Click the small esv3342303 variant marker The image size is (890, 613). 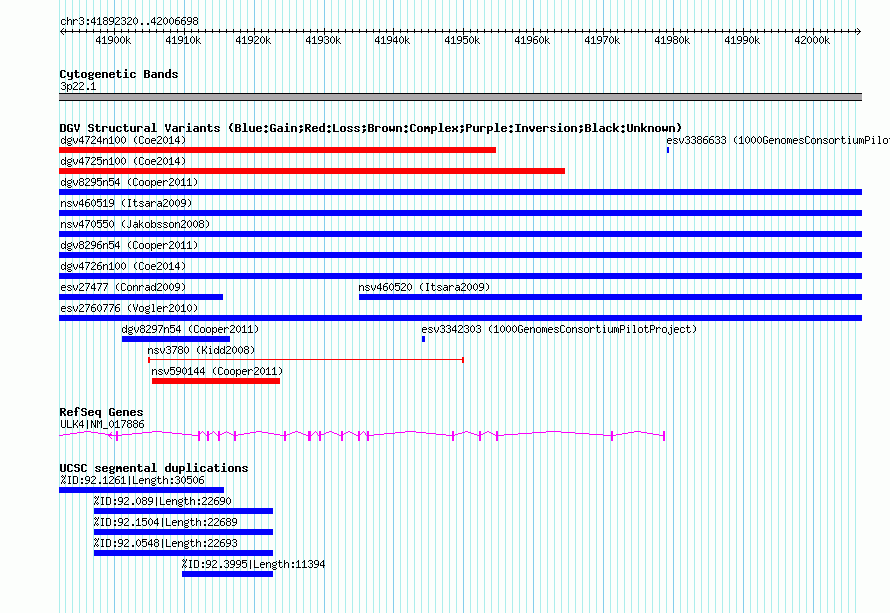(x=423, y=339)
